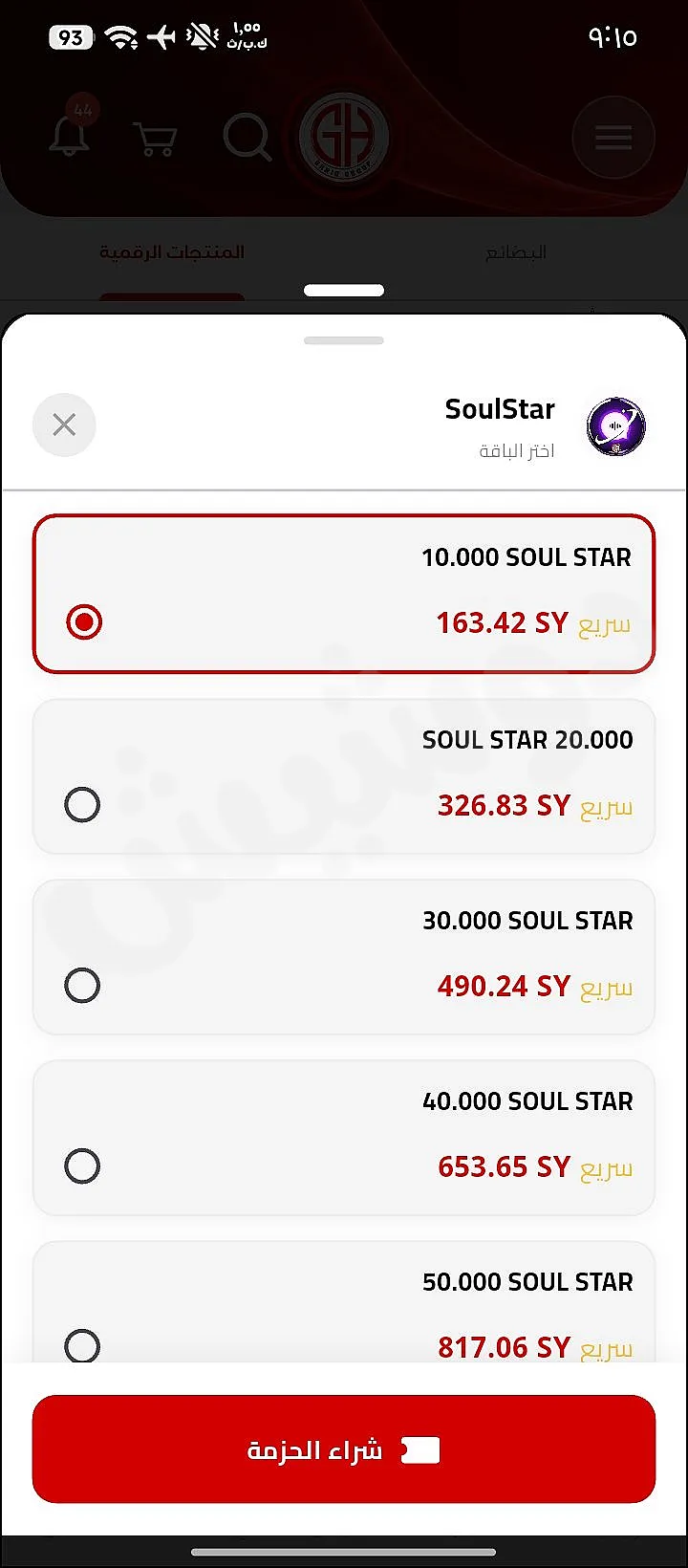The width and height of the screenshot is (688, 1568).
Task: Select the SOUL STAR 20.000 radio button
Action: tap(82, 805)
